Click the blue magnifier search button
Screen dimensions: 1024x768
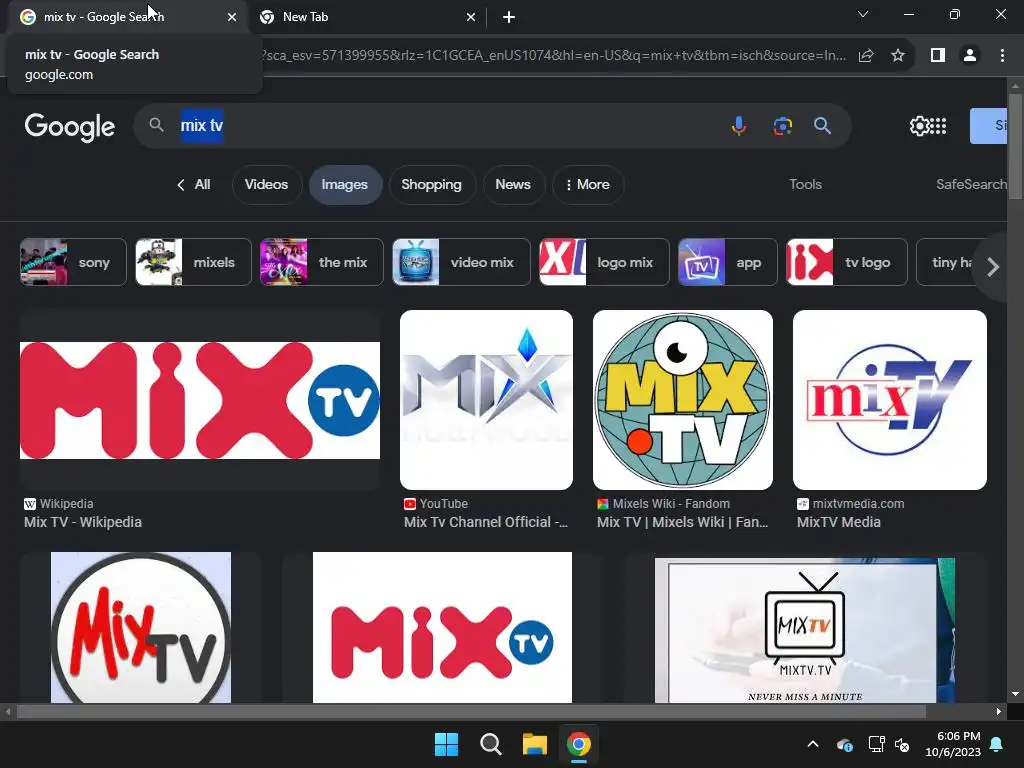[x=822, y=125]
